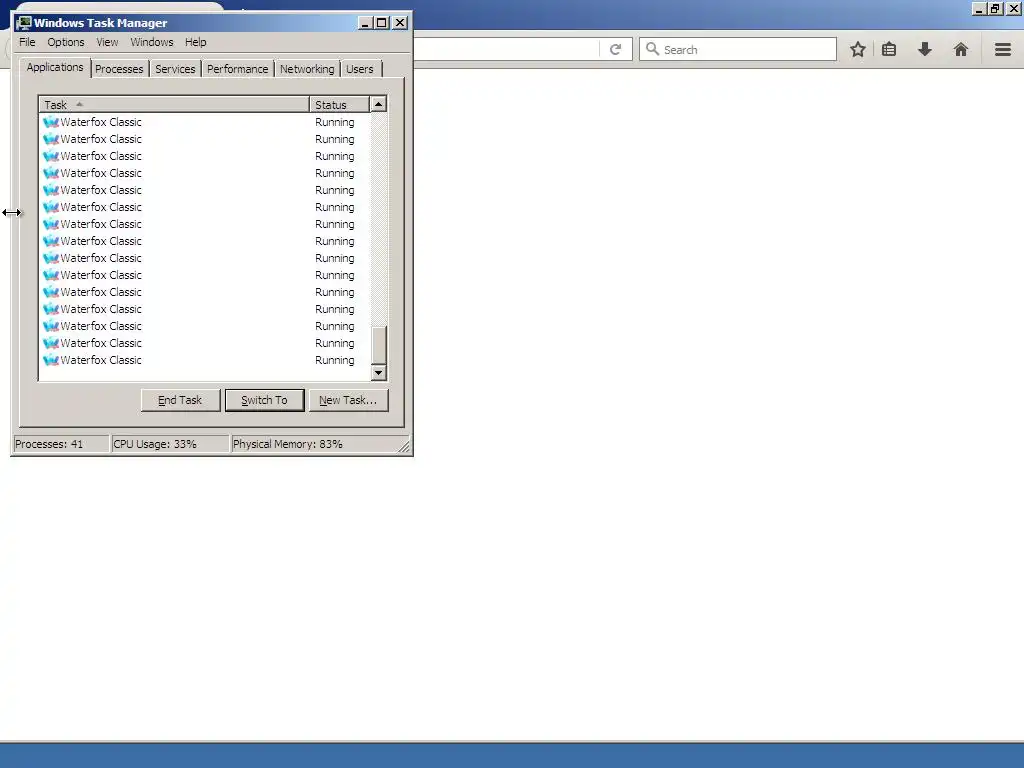Open the downloads arrow icon

(925, 49)
